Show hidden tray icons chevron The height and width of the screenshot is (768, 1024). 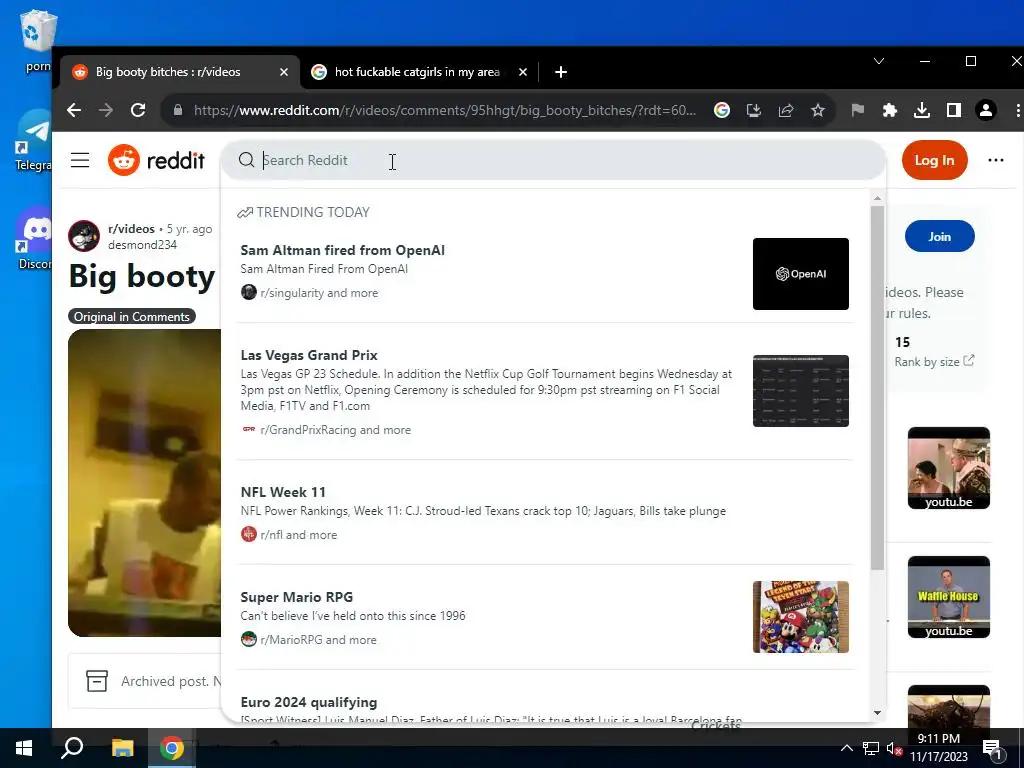pyautogui.click(x=846, y=748)
